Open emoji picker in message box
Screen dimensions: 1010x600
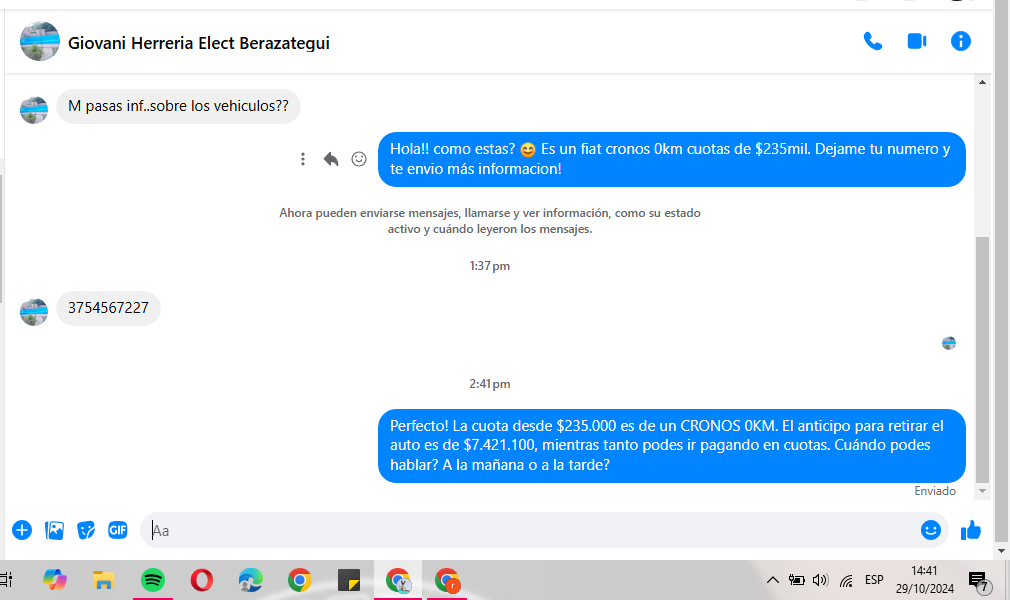click(x=930, y=530)
